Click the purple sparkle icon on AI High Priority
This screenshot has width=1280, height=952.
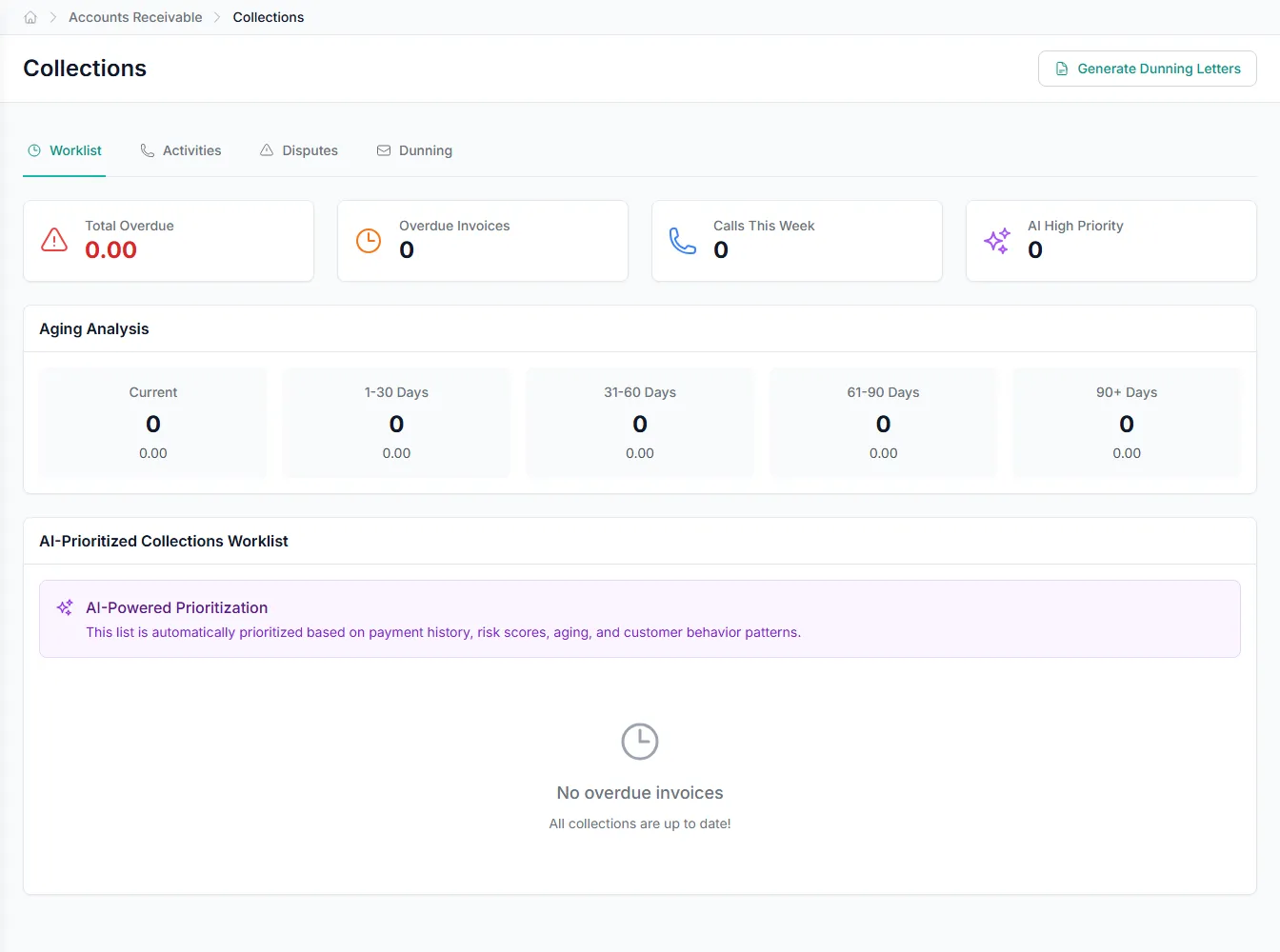point(997,241)
